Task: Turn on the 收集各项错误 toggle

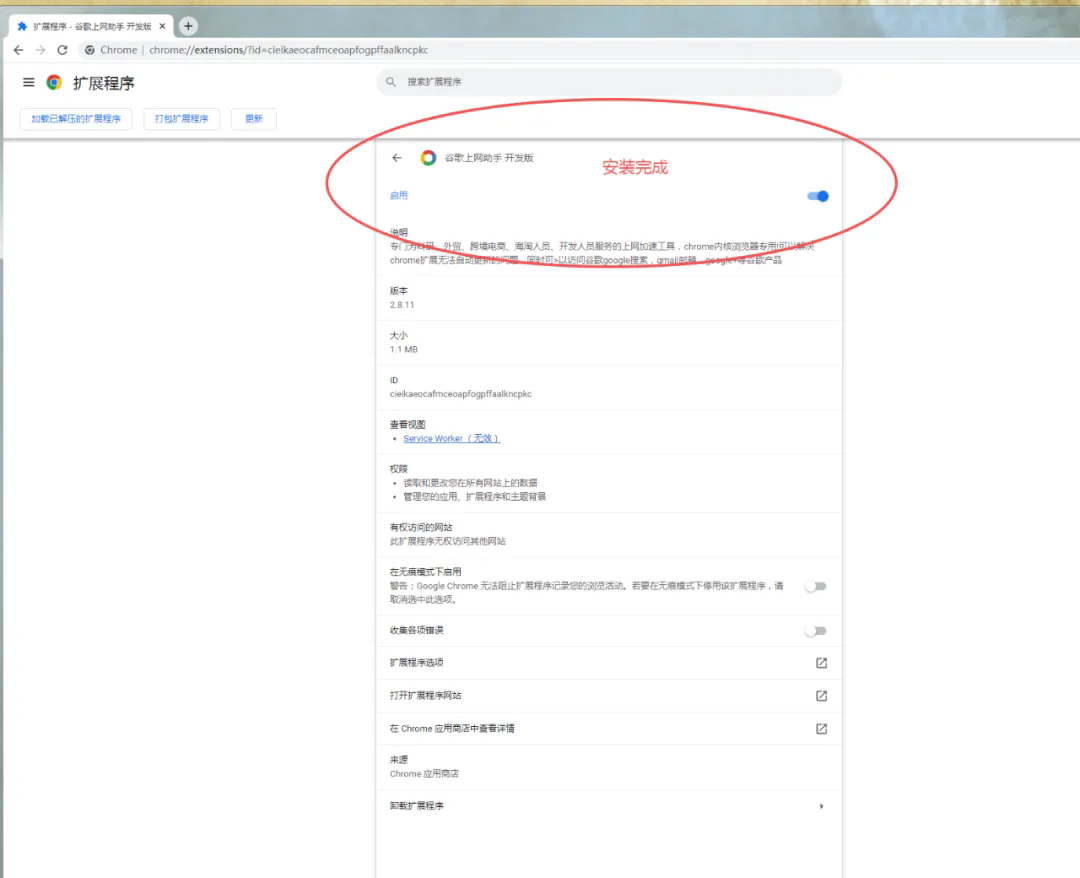Action: coord(816,631)
